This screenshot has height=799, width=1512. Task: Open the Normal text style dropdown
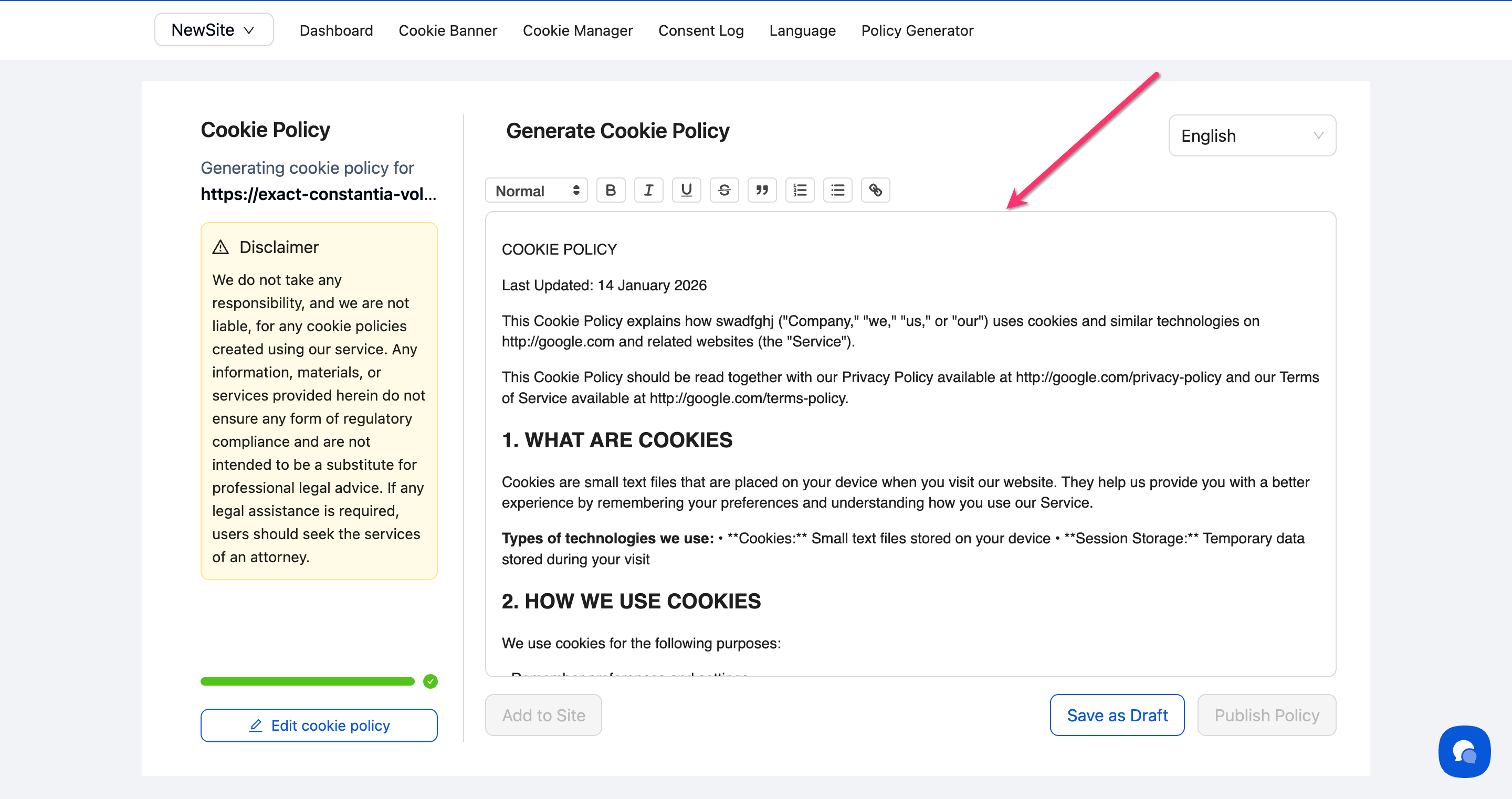(537, 191)
